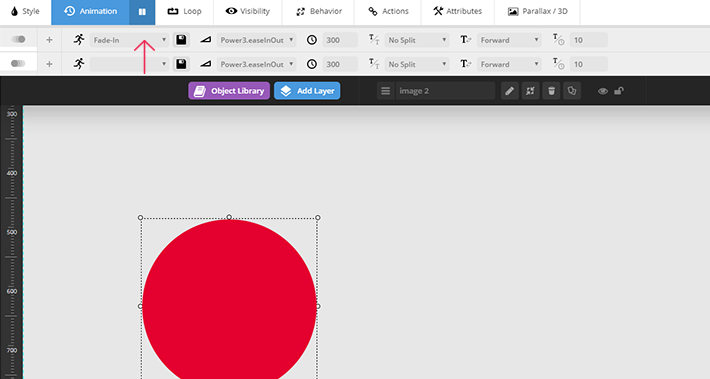Click the save icon in second animation row
This screenshot has width=710, height=379.
coord(181,64)
